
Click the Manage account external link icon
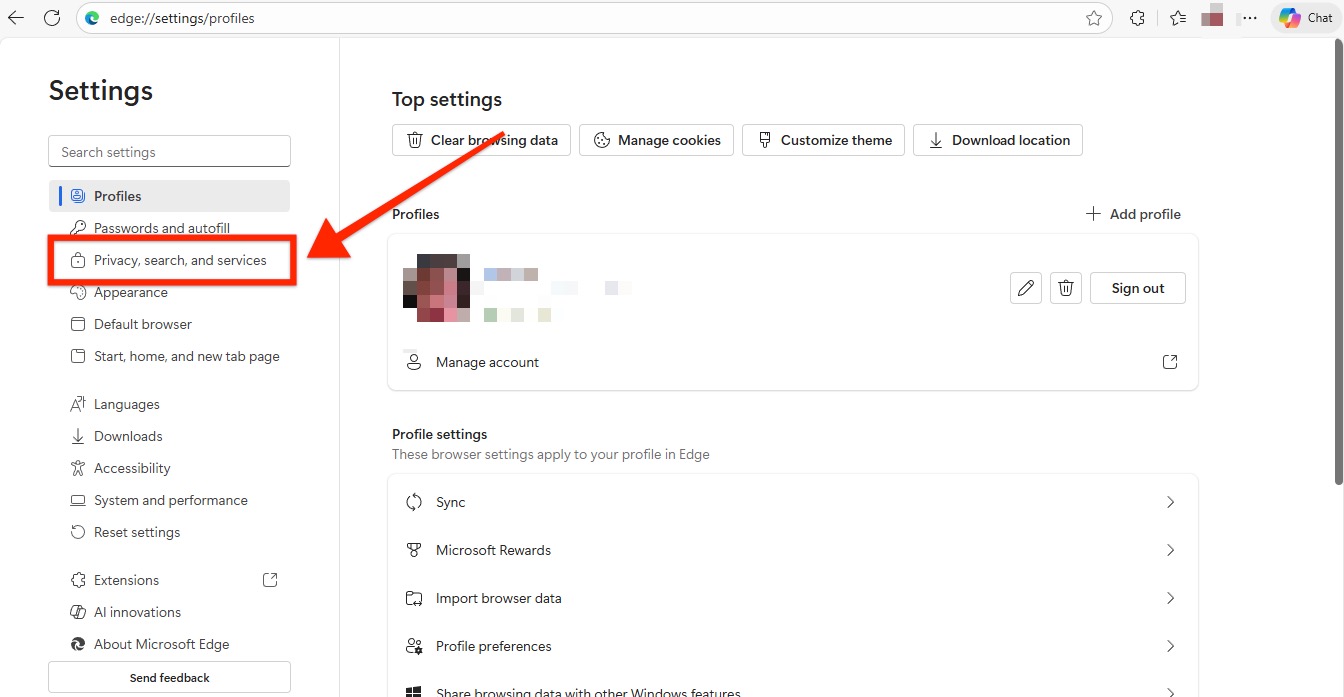point(1170,362)
